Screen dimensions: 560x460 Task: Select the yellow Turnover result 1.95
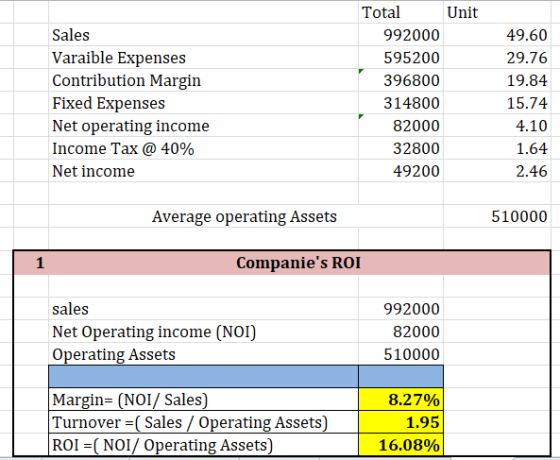coord(401,422)
